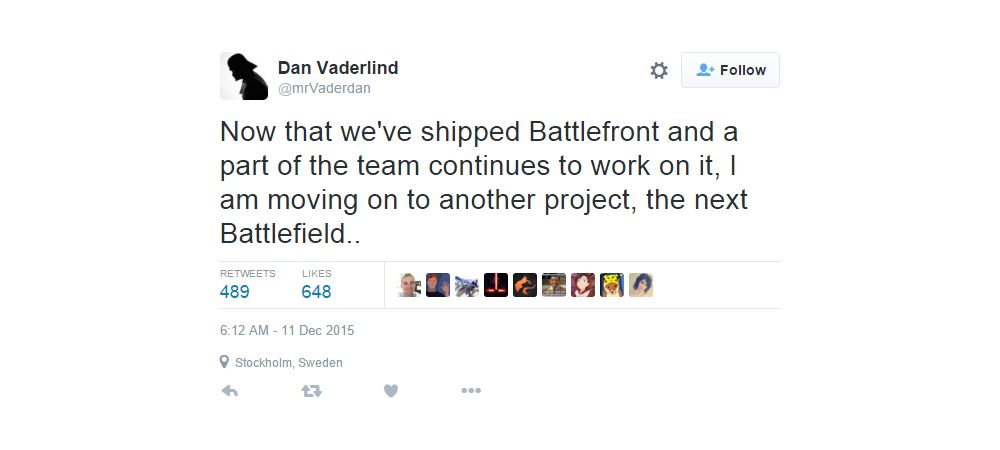Click the yellow Pikachu hat avatar

612,285
